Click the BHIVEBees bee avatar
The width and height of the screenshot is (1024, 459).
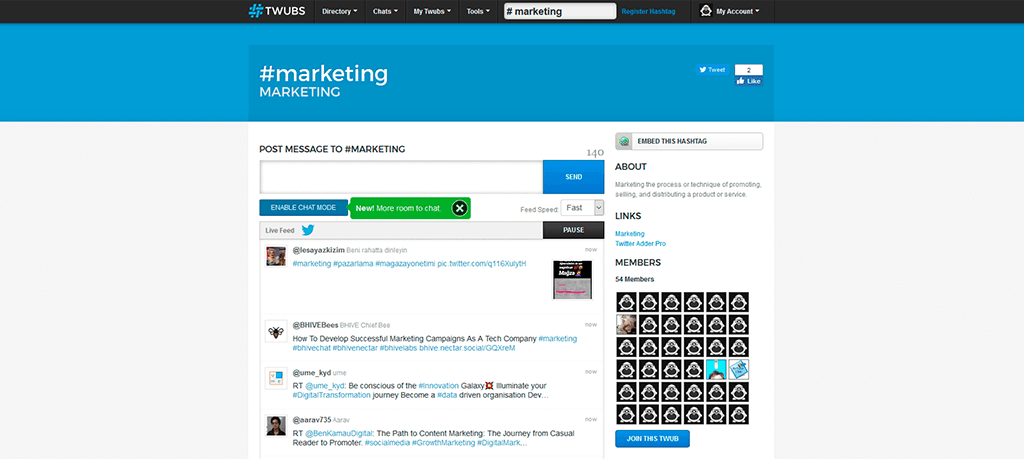click(x=276, y=331)
